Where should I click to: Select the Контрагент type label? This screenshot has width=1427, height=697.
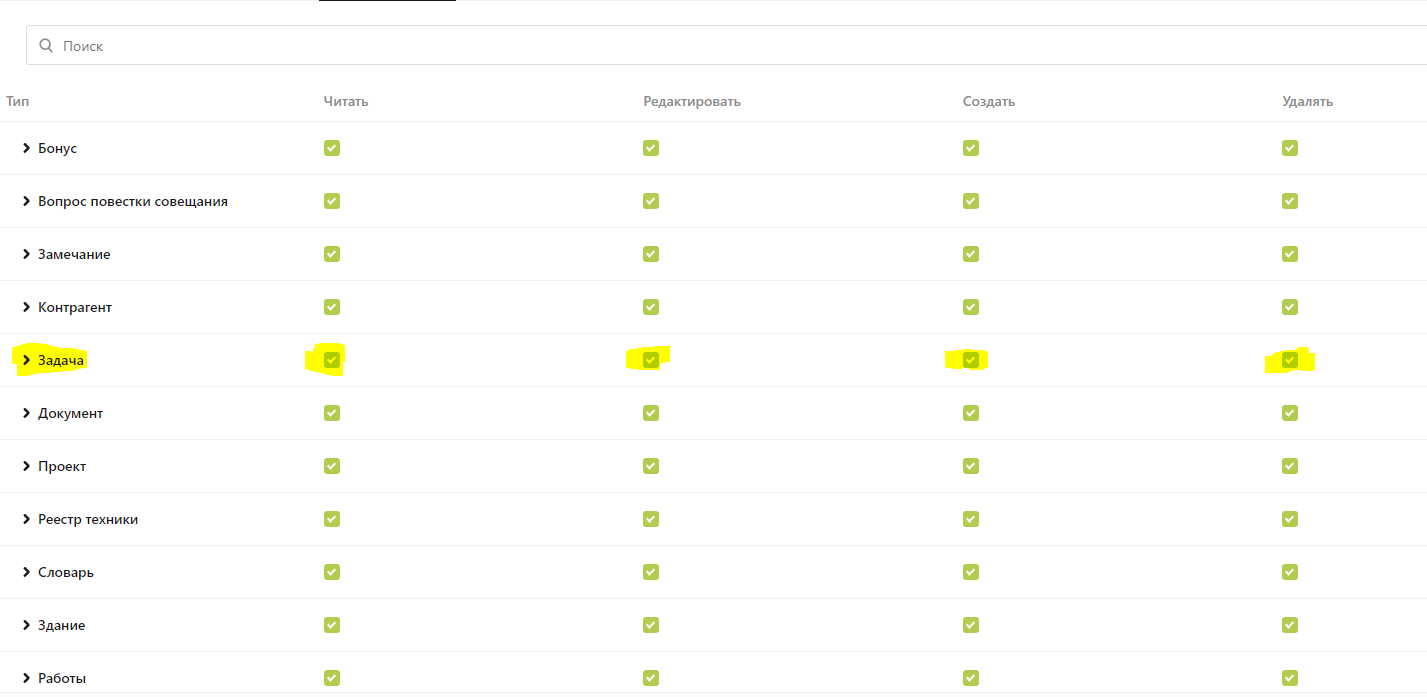[75, 307]
